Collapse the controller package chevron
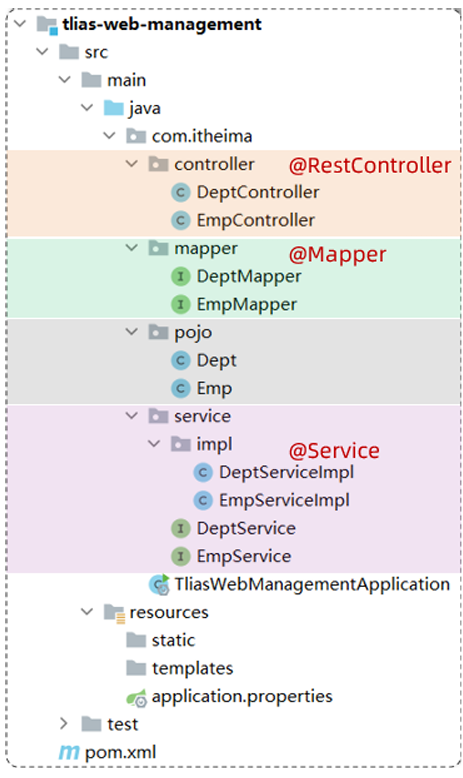The image size is (463, 778). (x=132, y=163)
